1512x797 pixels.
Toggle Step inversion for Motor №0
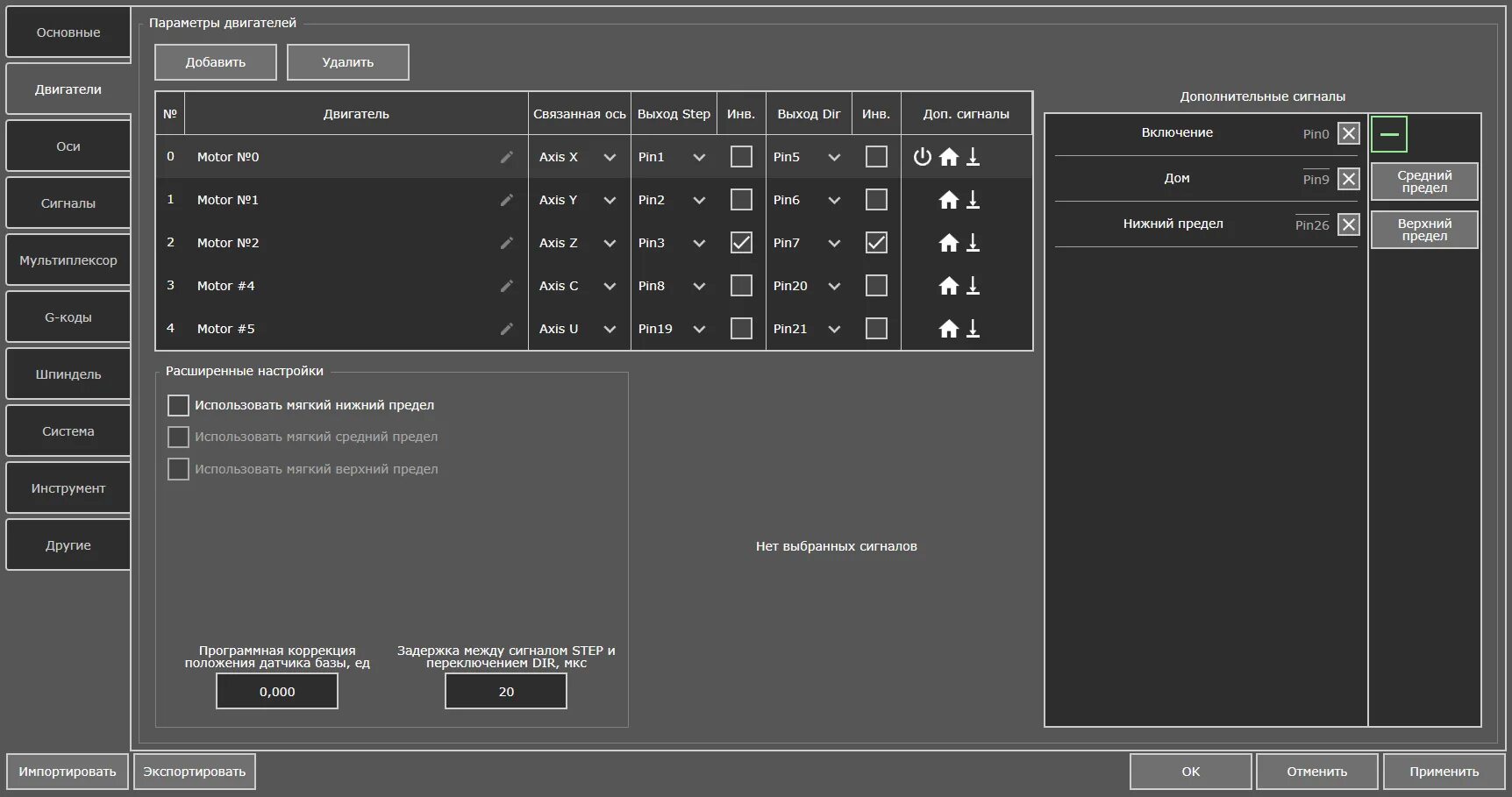tap(741, 157)
